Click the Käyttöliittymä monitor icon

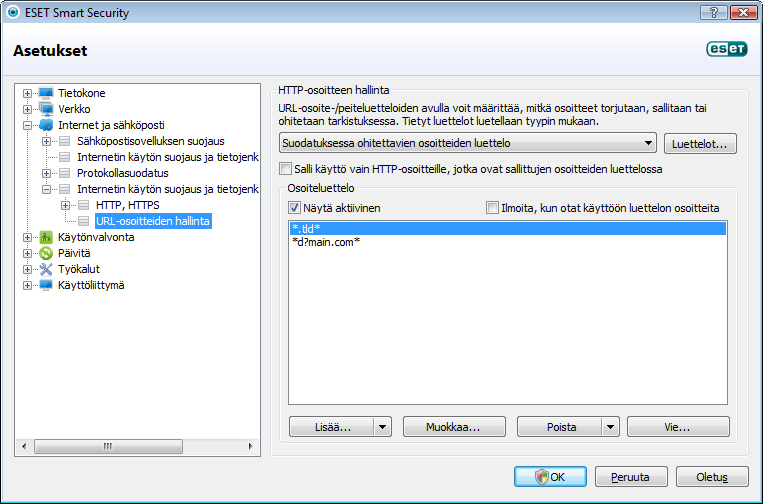(x=46, y=285)
